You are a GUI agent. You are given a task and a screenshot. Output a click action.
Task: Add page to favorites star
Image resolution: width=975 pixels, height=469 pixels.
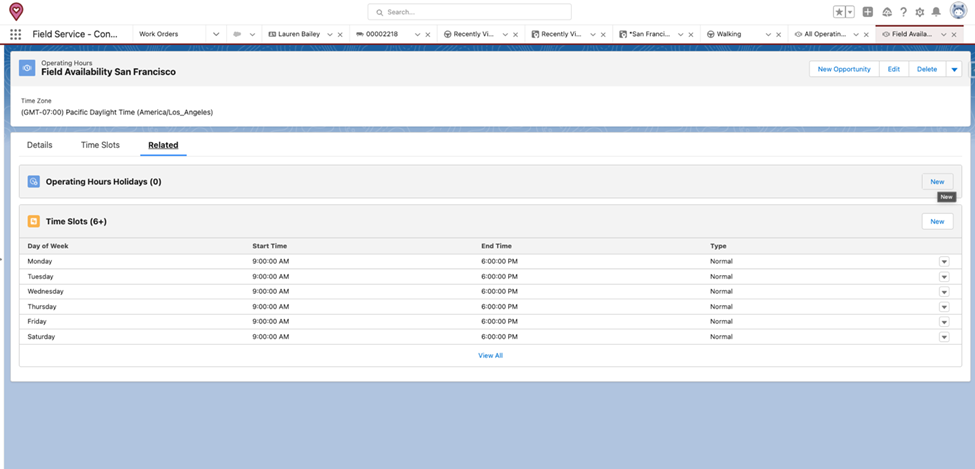(839, 12)
